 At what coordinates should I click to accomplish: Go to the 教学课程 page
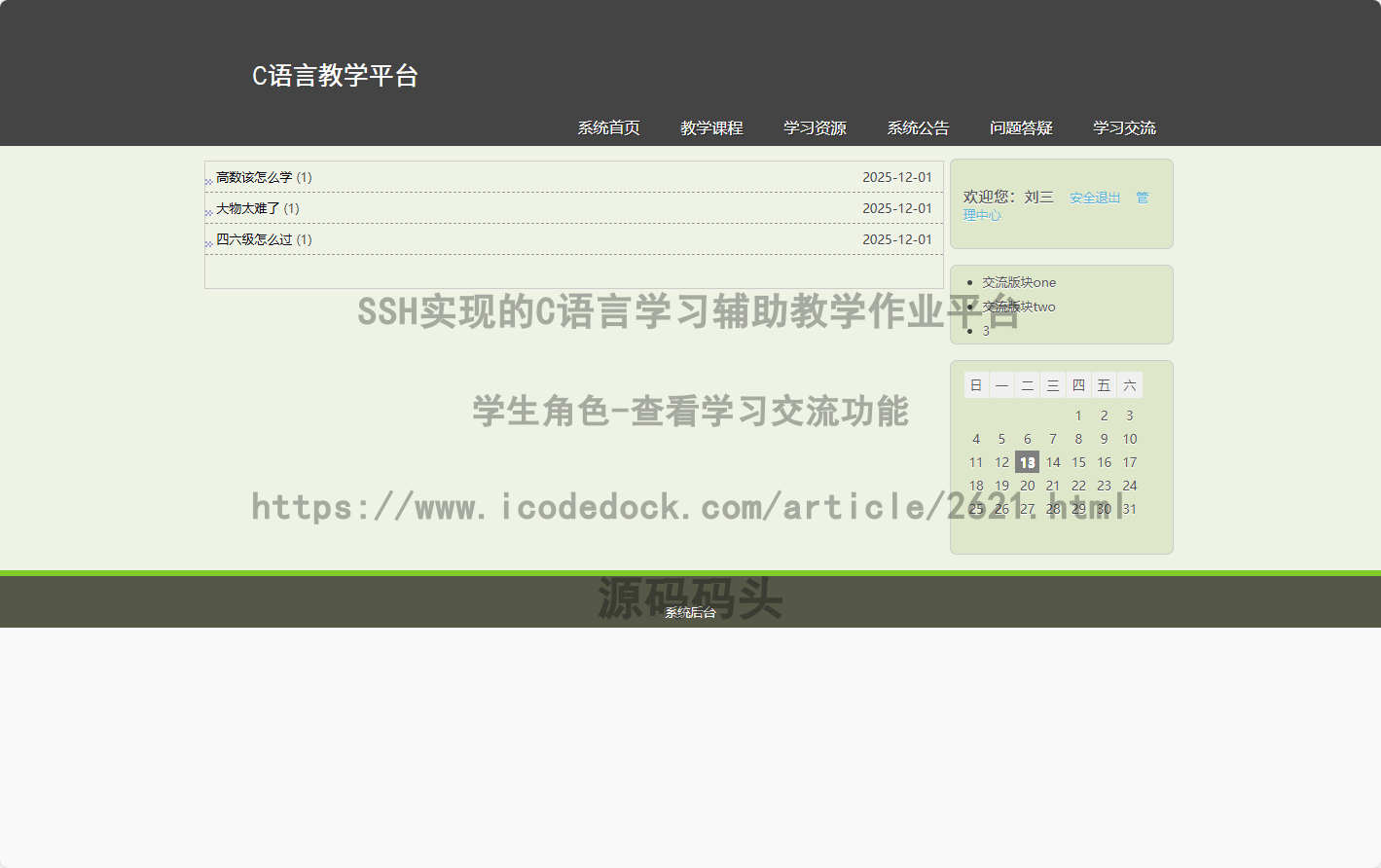[711, 127]
